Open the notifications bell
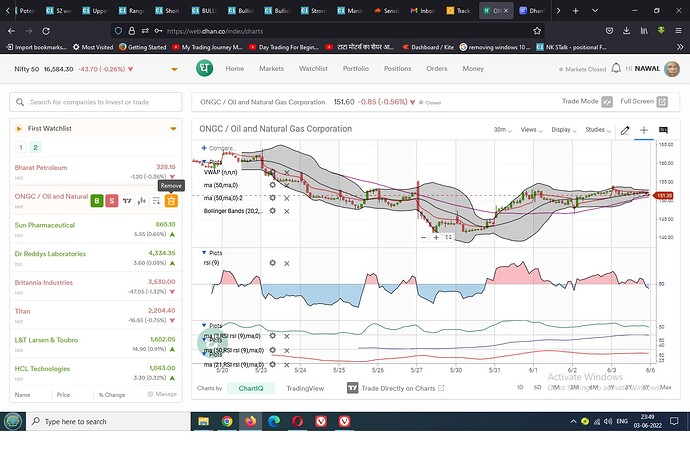 pos(616,68)
